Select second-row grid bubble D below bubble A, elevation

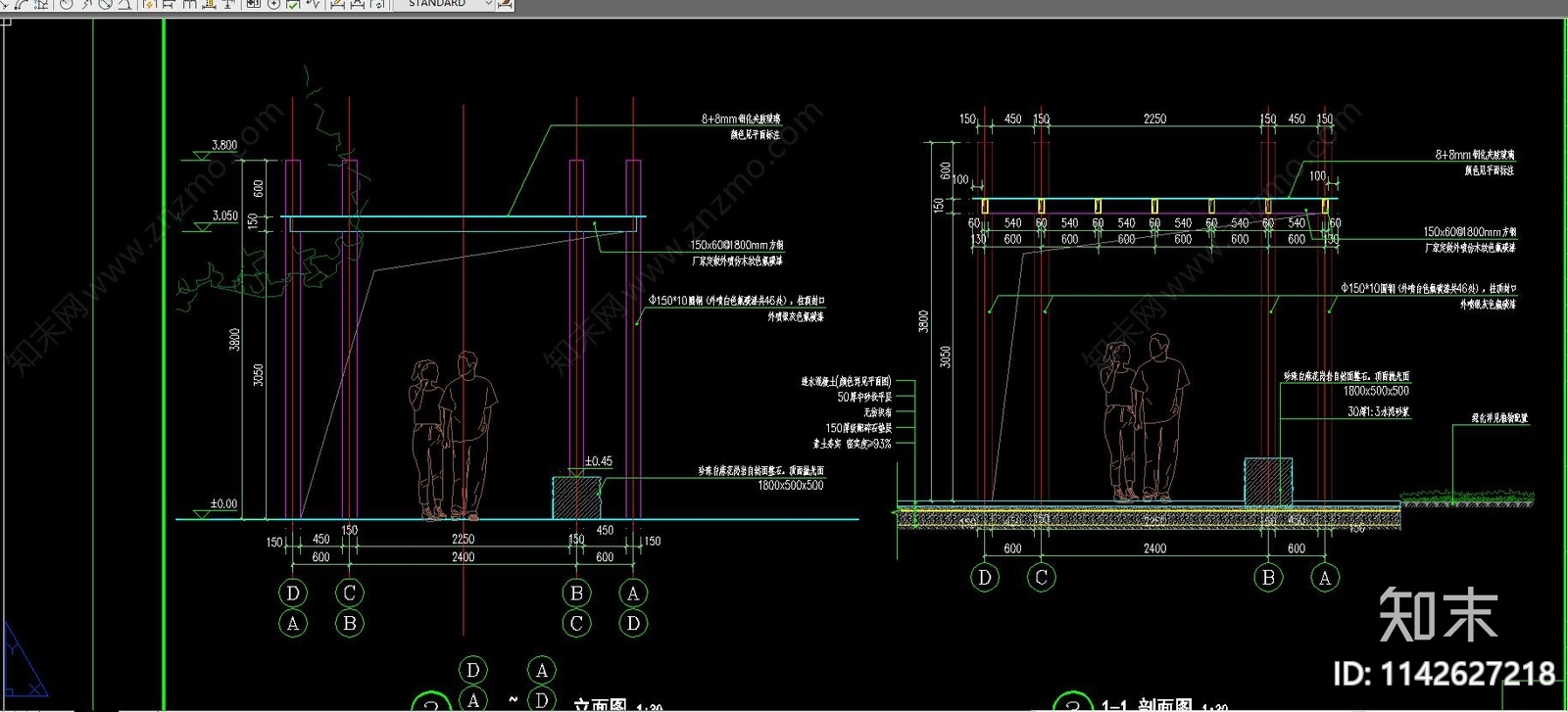[x=633, y=623]
